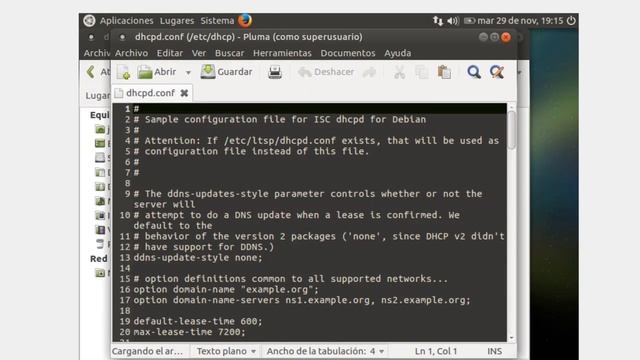Image resolution: width=640 pixels, height=360 pixels.
Task: Close the dhcpd.conf tab
Action: coord(184,93)
